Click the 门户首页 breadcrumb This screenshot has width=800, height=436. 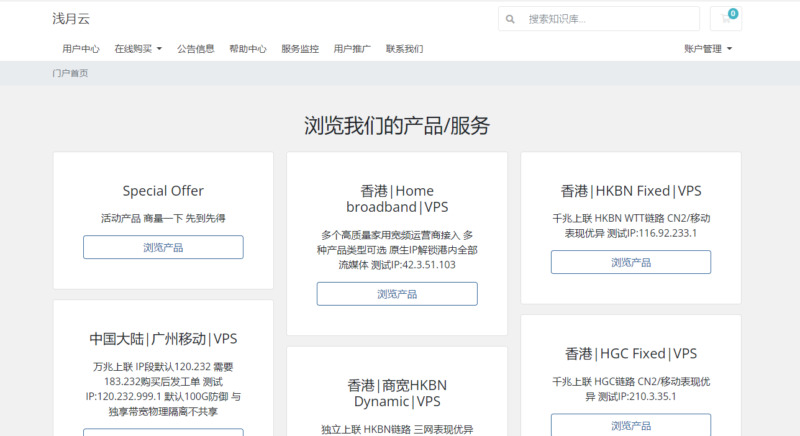coord(70,73)
